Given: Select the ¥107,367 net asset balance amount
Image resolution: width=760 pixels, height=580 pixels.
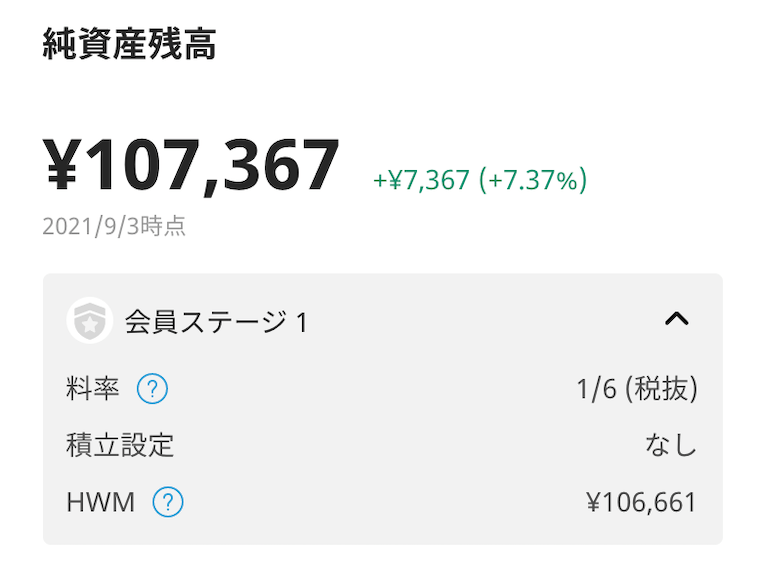Looking at the screenshot, I should [x=191, y=166].
